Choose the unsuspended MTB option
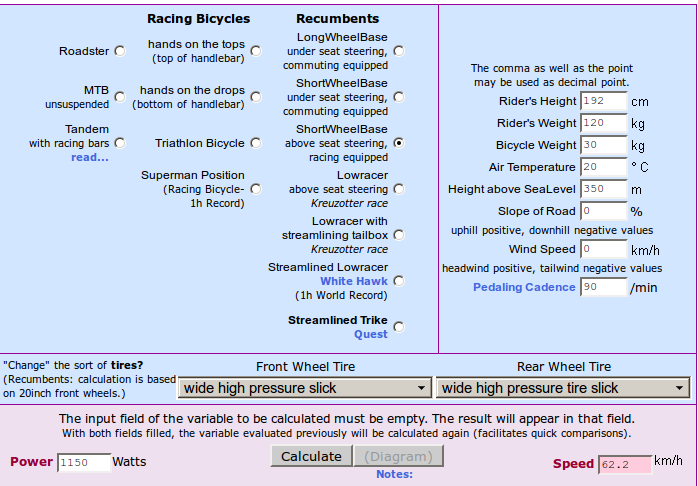This screenshot has height=486, width=698. (x=120, y=97)
